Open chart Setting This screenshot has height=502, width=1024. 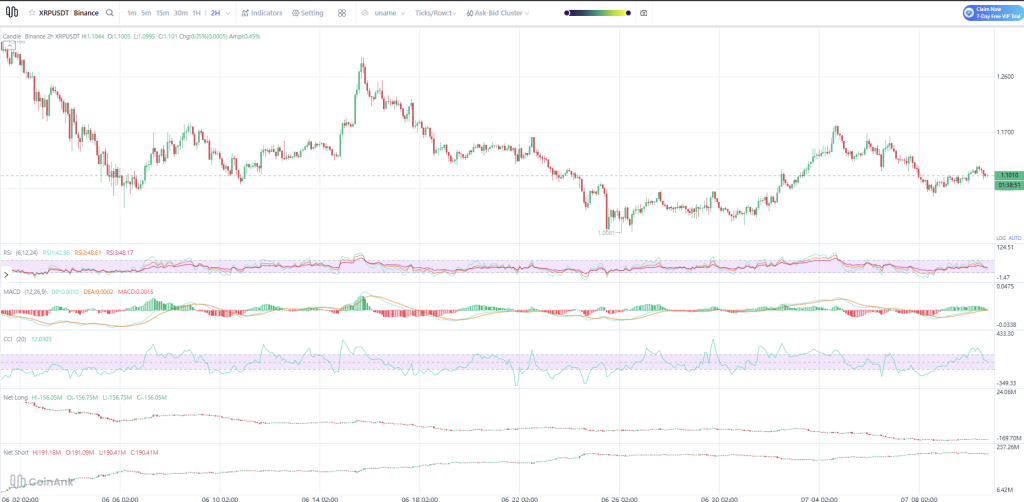(308, 13)
